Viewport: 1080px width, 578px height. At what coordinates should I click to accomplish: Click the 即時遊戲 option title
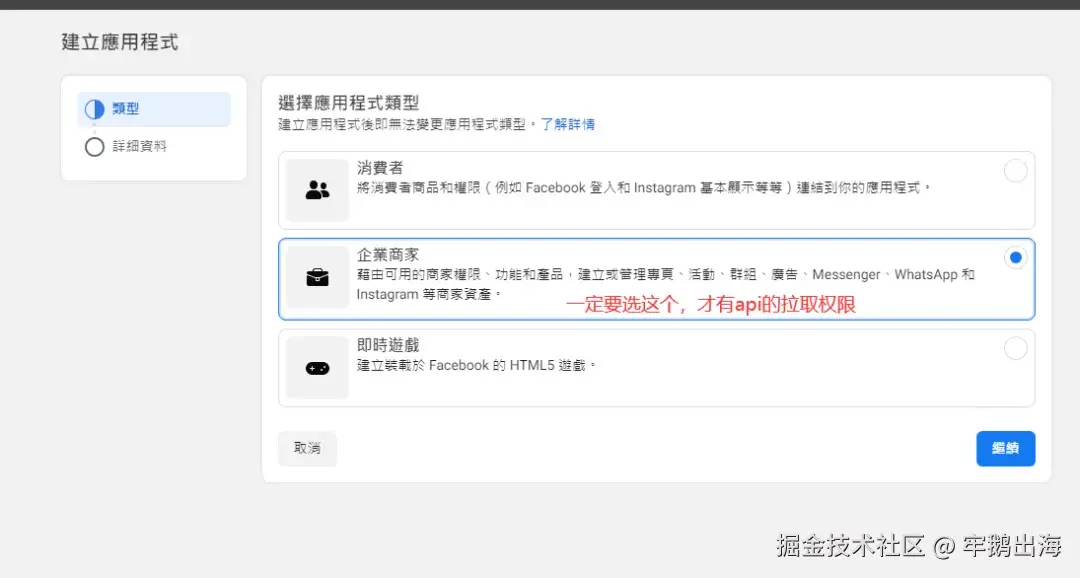point(388,345)
